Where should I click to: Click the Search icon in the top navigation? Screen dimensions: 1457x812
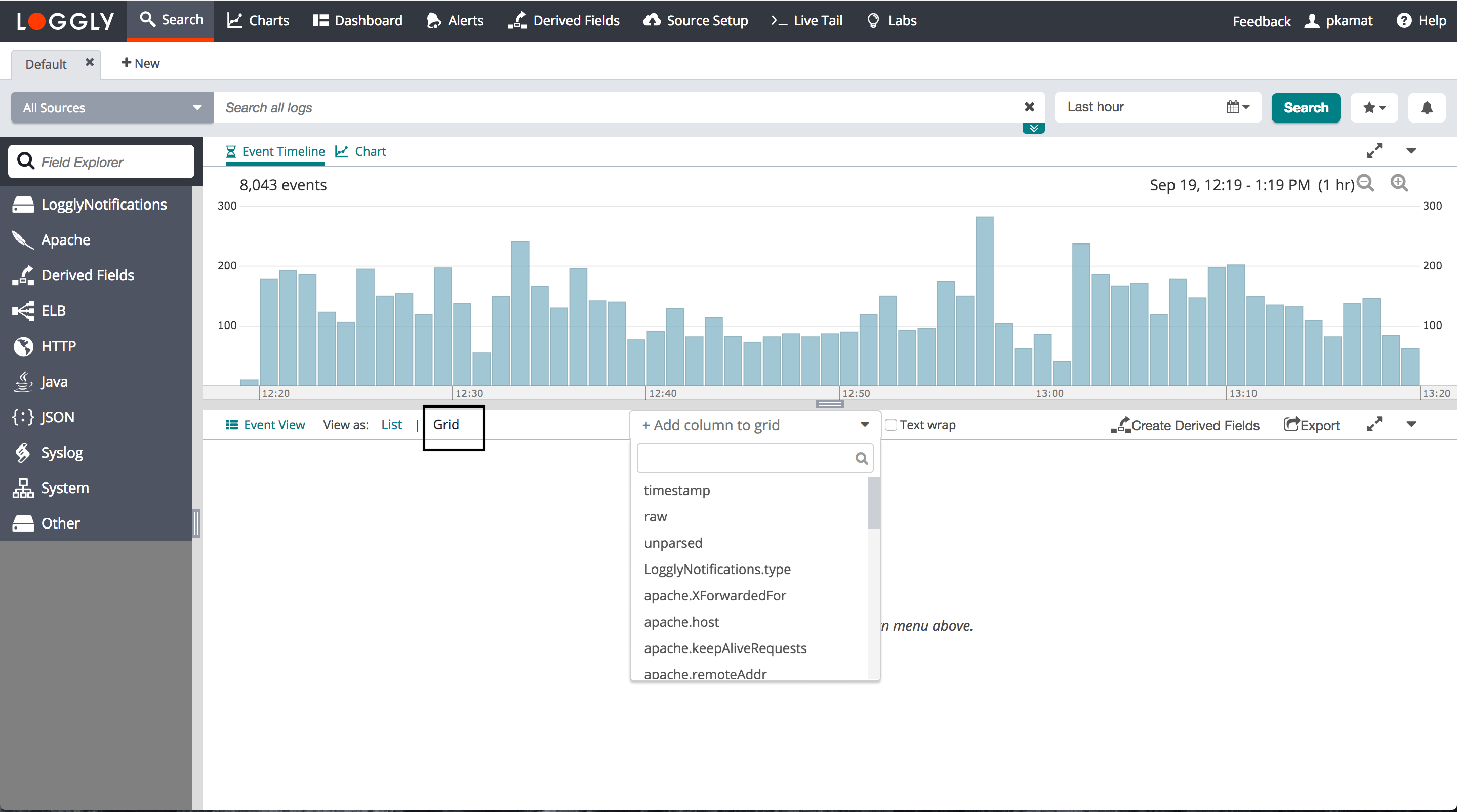148,20
